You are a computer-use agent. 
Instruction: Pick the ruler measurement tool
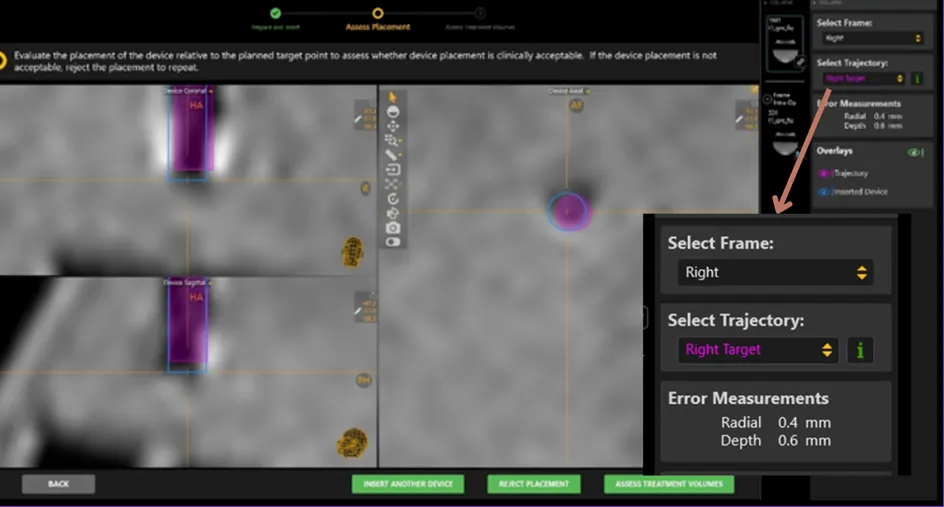pos(393,155)
